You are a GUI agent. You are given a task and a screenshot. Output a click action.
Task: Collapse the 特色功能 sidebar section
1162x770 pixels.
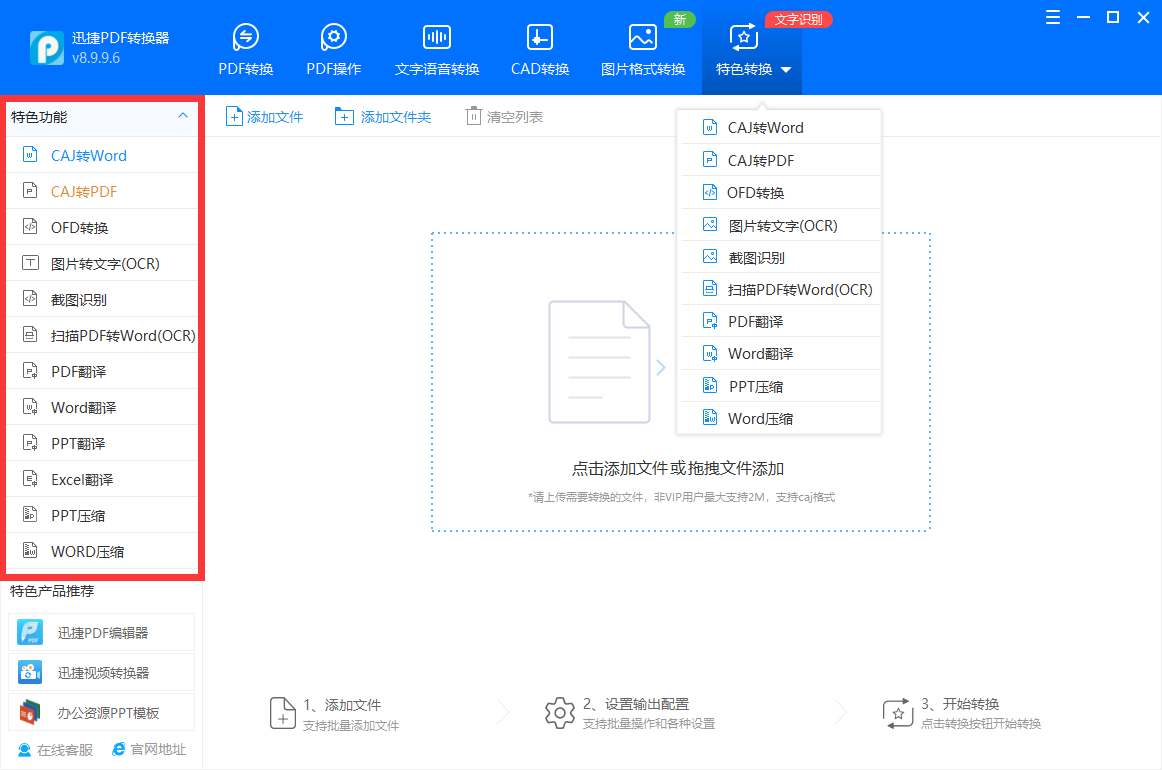(x=183, y=116)
